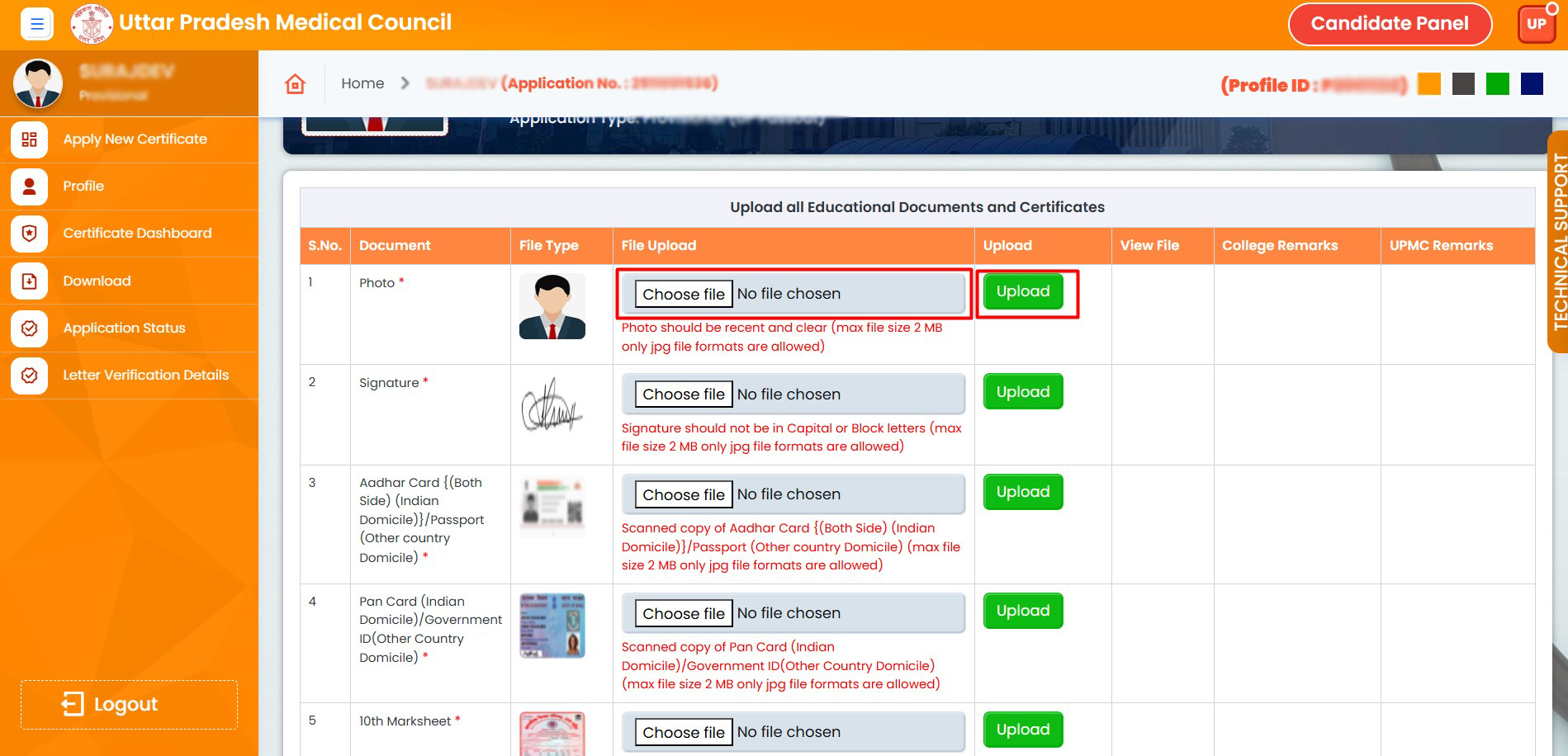Choose file for Aadhar Card
This screenshot has height=756, width=1568.
coord(683,494)
